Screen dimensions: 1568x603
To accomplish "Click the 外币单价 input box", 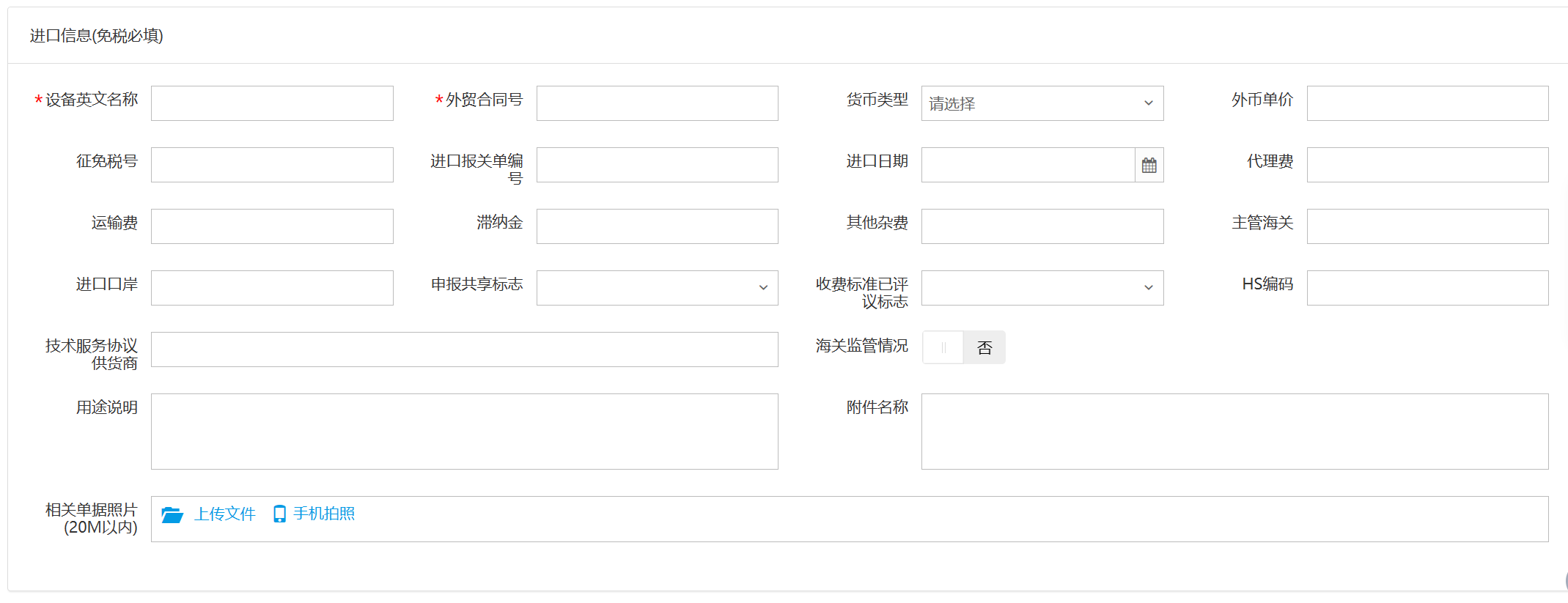I will tap(1427, 103).
